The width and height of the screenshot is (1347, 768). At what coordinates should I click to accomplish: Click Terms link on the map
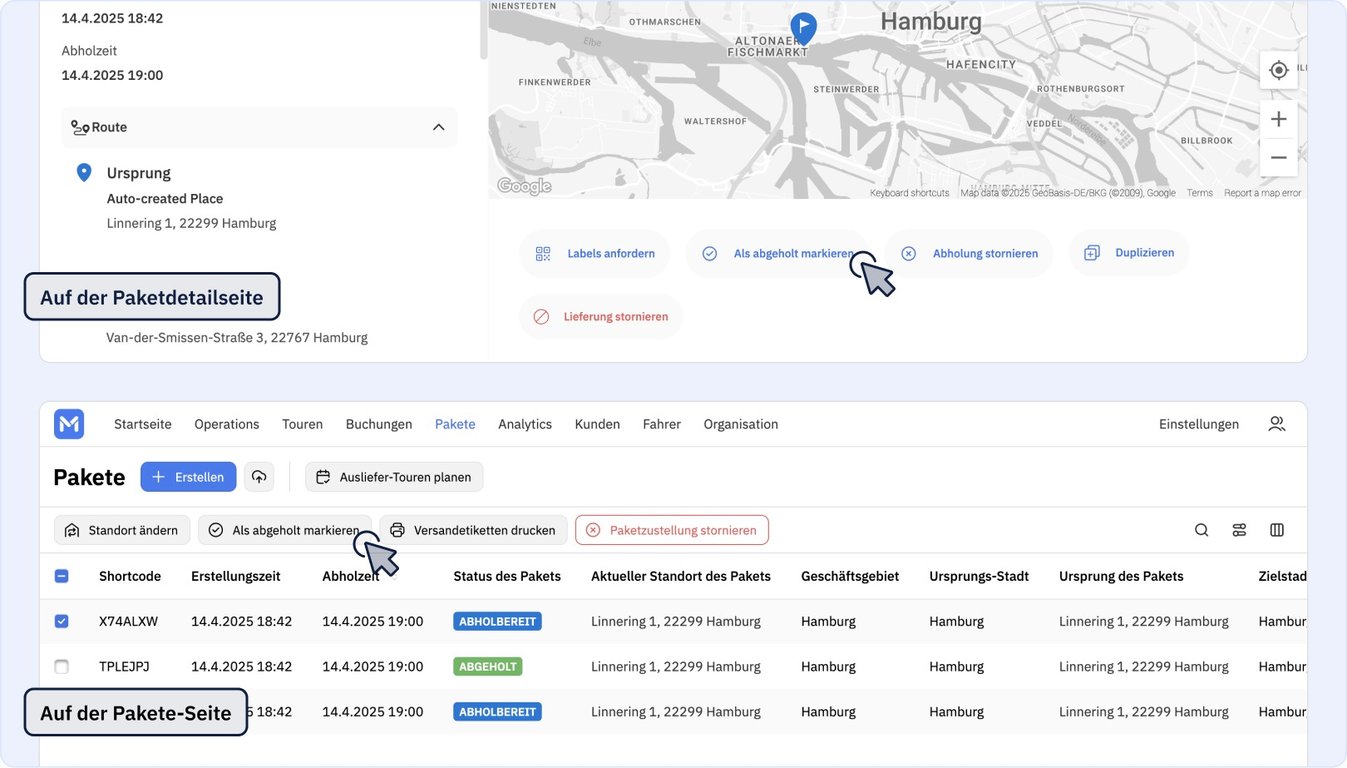[1200, 193]
